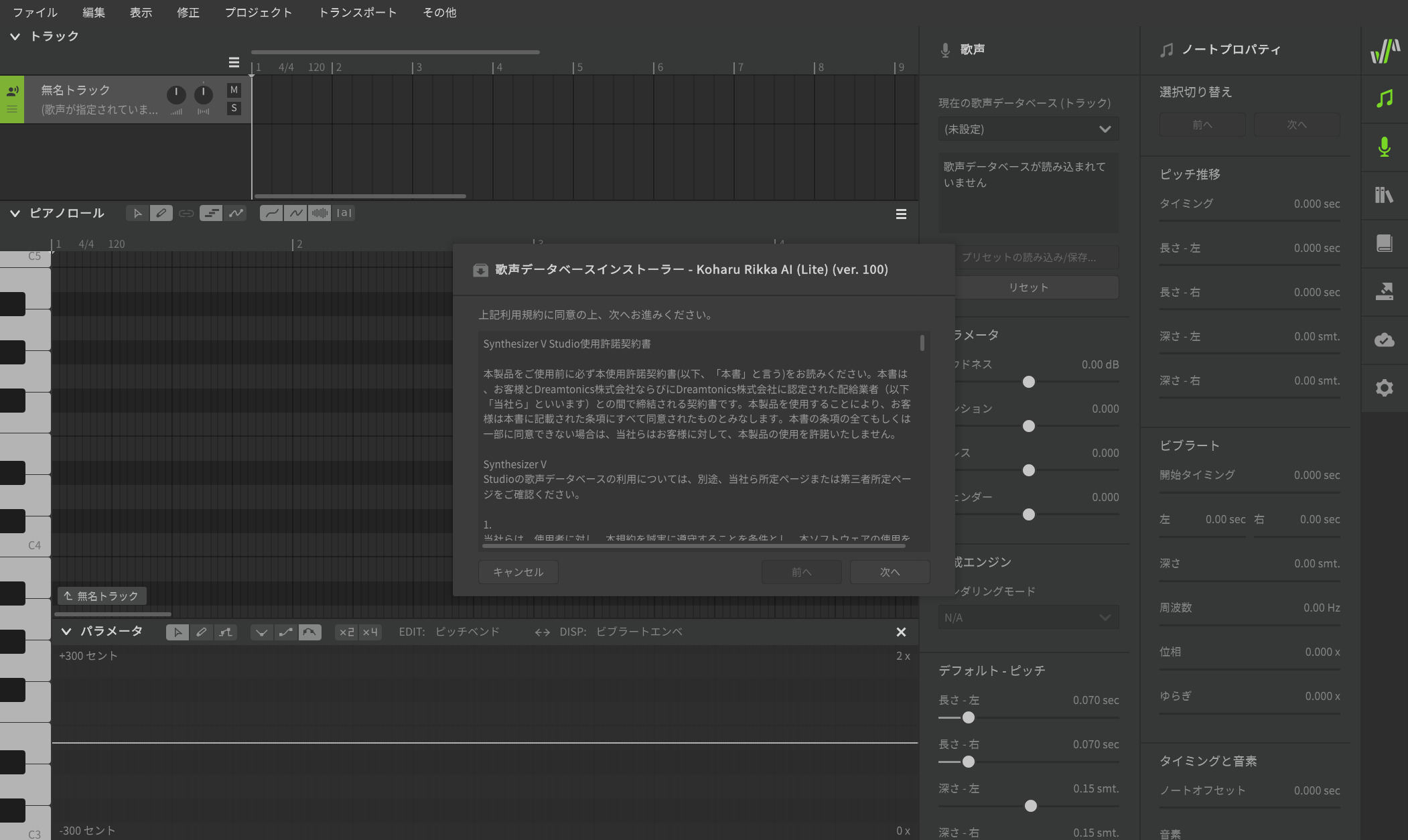The image size is (1408, 840).
Task: Select step line tool in parameter panel
Action: coord(226,632)
